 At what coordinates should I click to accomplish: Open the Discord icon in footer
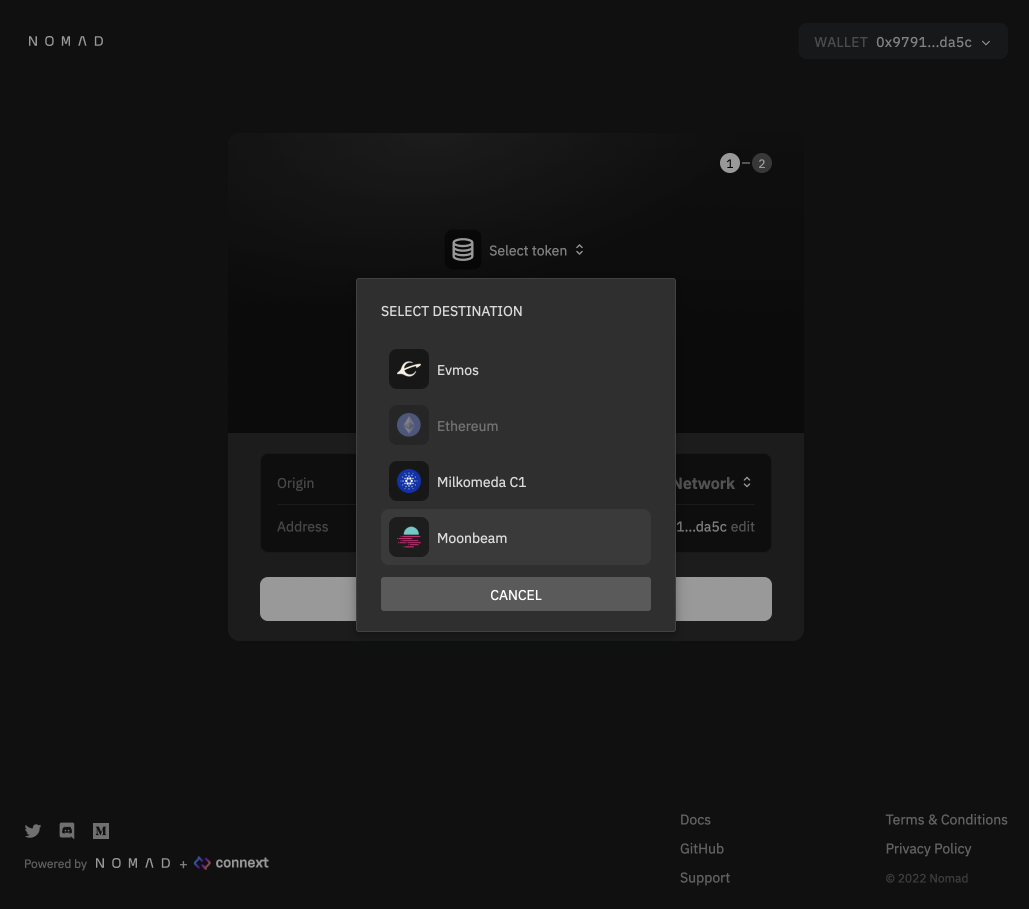coord(67,831)
